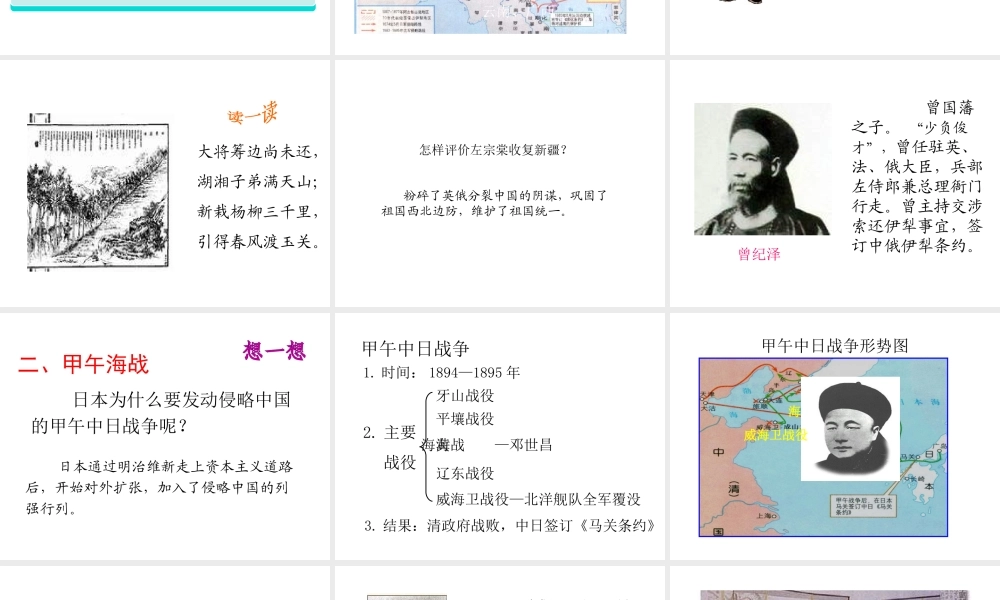
Task: Open the 曾纪泽 portrait slide
Action: (x=835, y=183)
